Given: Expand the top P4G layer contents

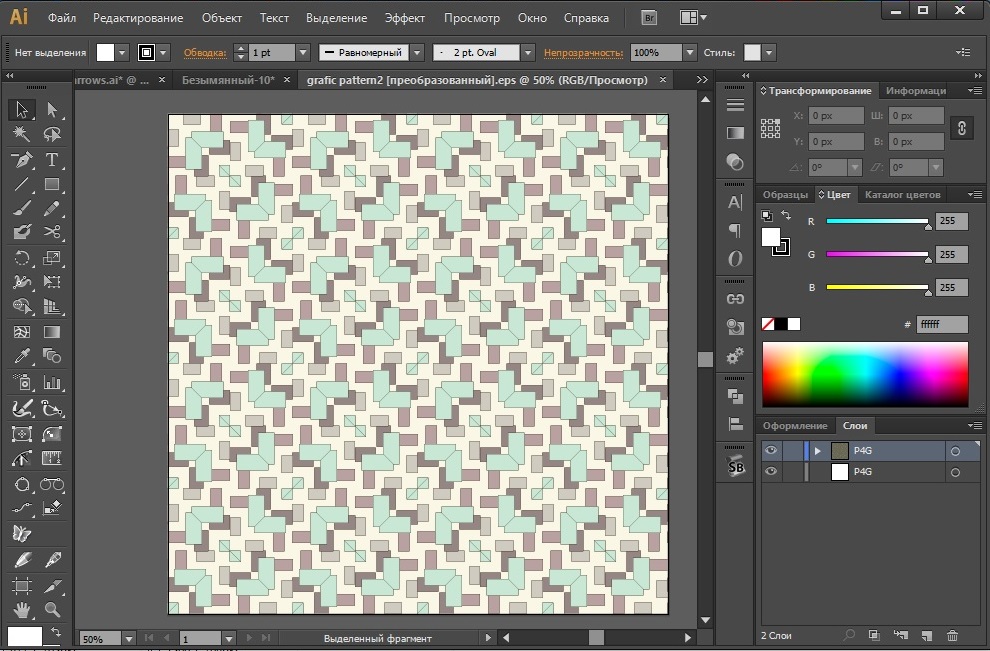Looking at the screenshot, I should point(818,451).
